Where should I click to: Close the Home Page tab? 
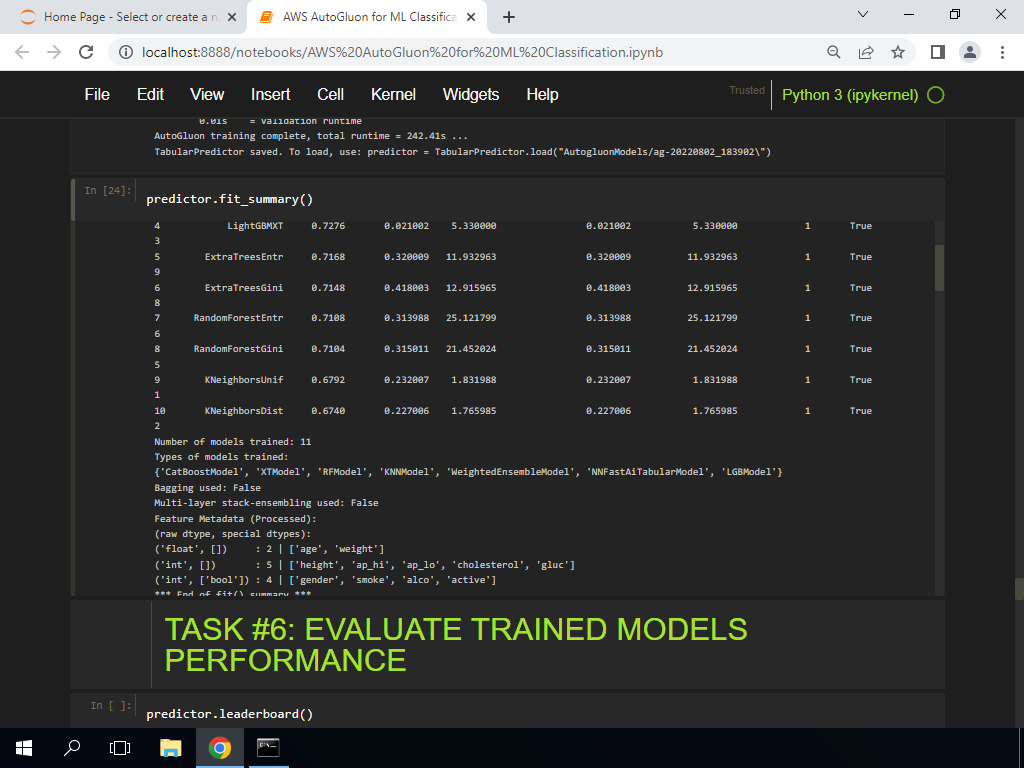pyautogui.click(x=231, y=18)
